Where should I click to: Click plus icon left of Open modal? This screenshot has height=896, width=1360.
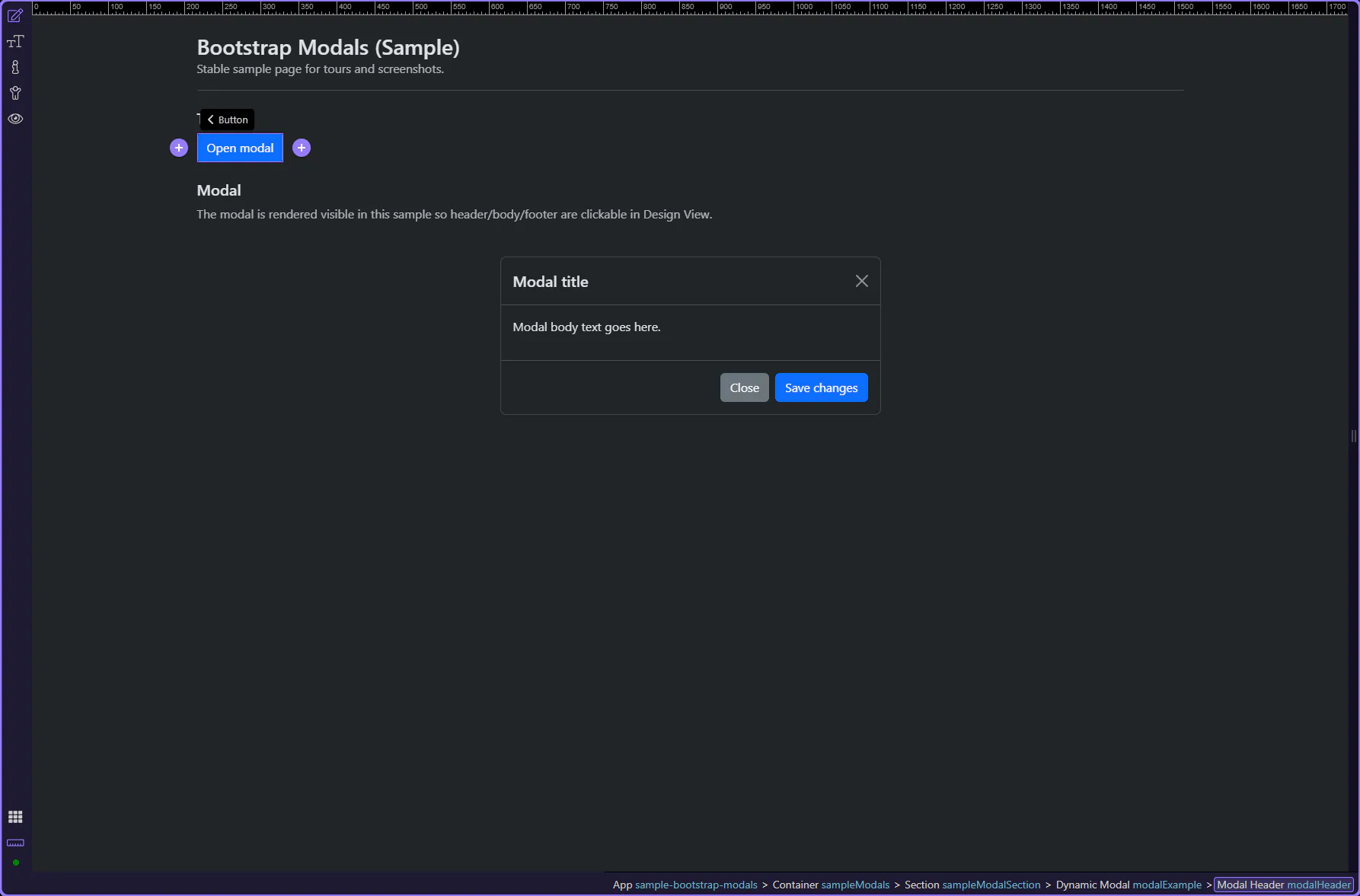tap(179, 148)
